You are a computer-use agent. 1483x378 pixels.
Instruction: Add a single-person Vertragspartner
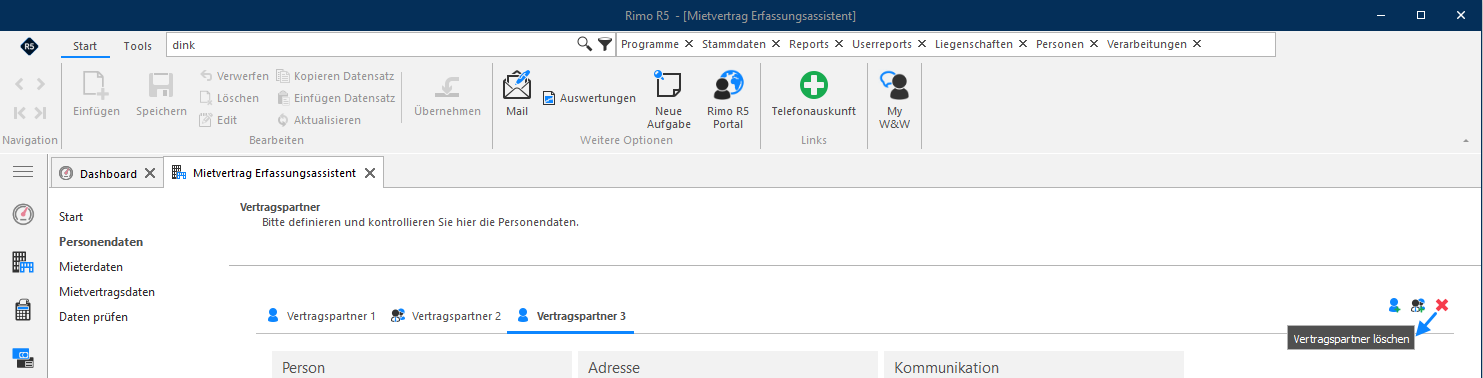[1394, 305]
